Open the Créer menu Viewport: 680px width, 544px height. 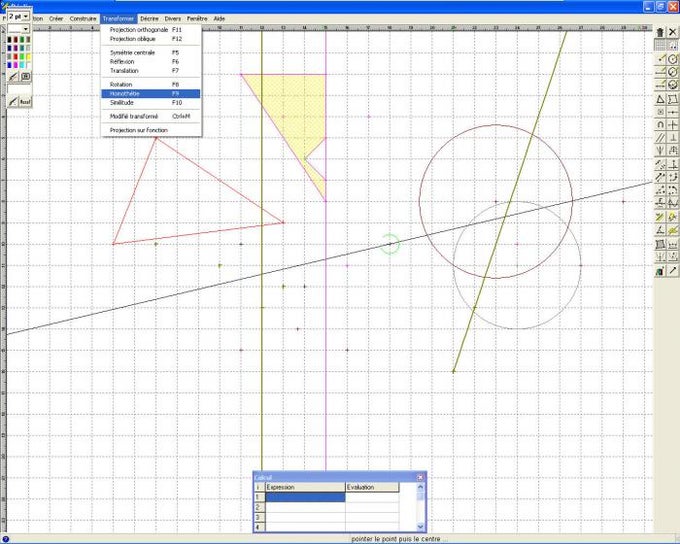pyautogui.click(x=56, y=19)
